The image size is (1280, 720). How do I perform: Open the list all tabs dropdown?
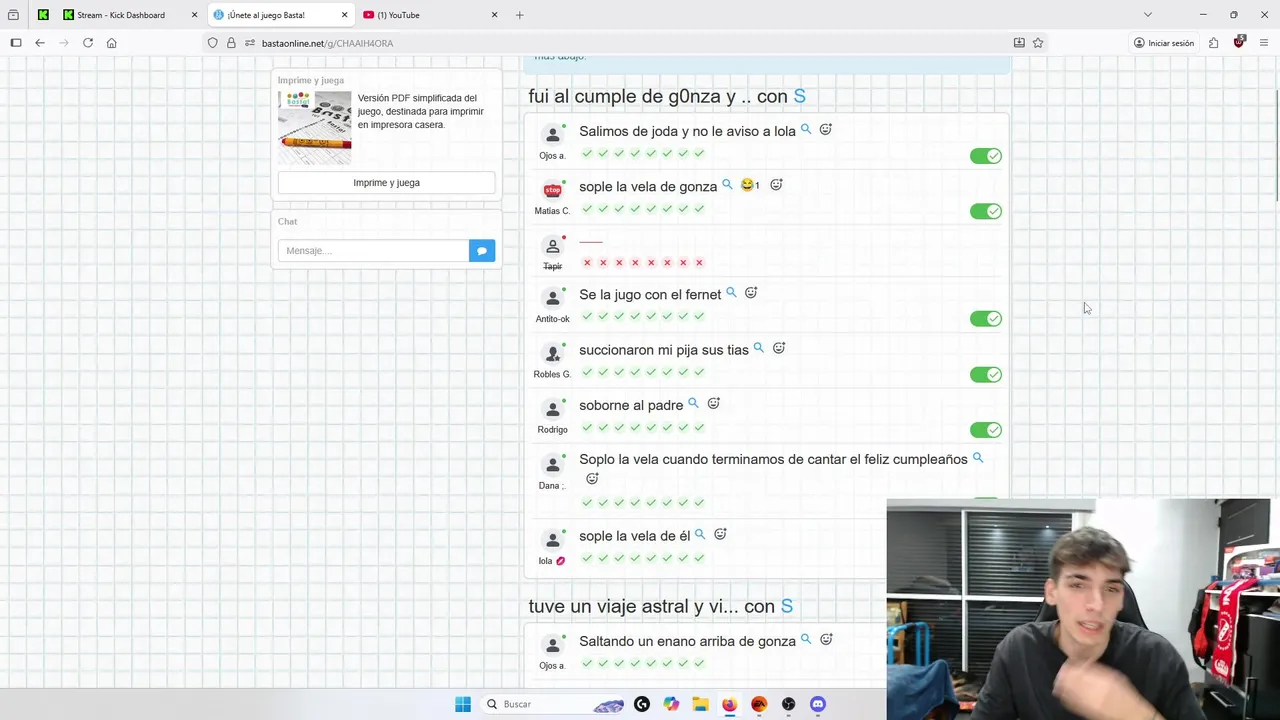click(1148, 15)
